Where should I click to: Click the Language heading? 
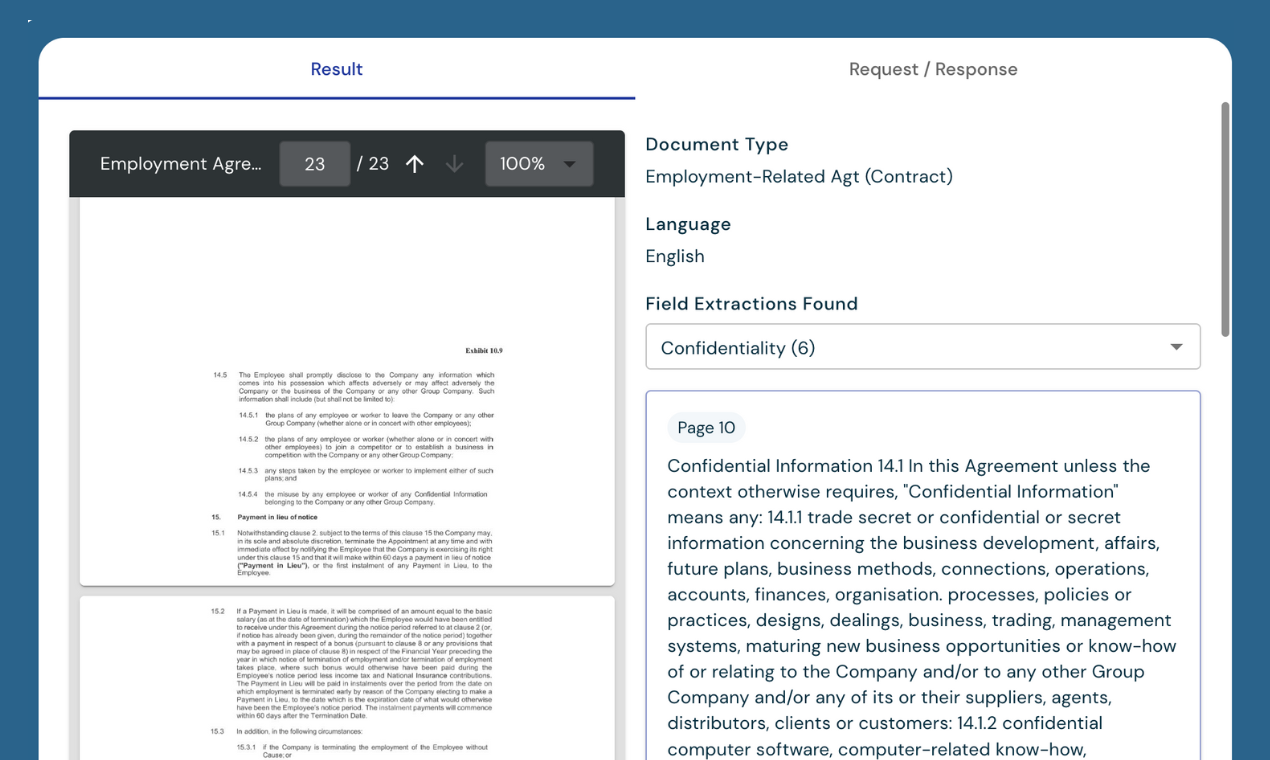[688, 224]
